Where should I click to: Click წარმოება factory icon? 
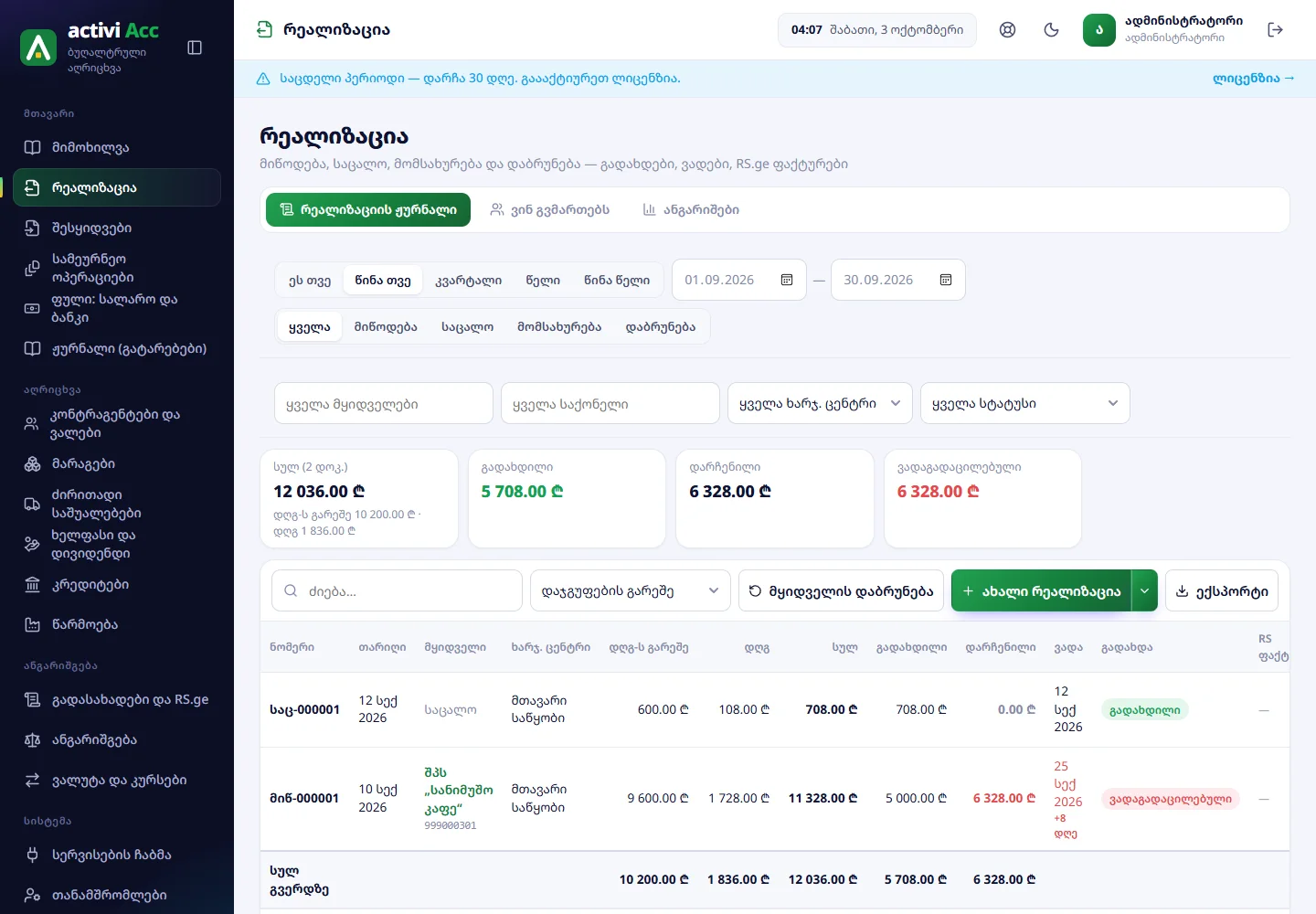[x=32, y=624]
